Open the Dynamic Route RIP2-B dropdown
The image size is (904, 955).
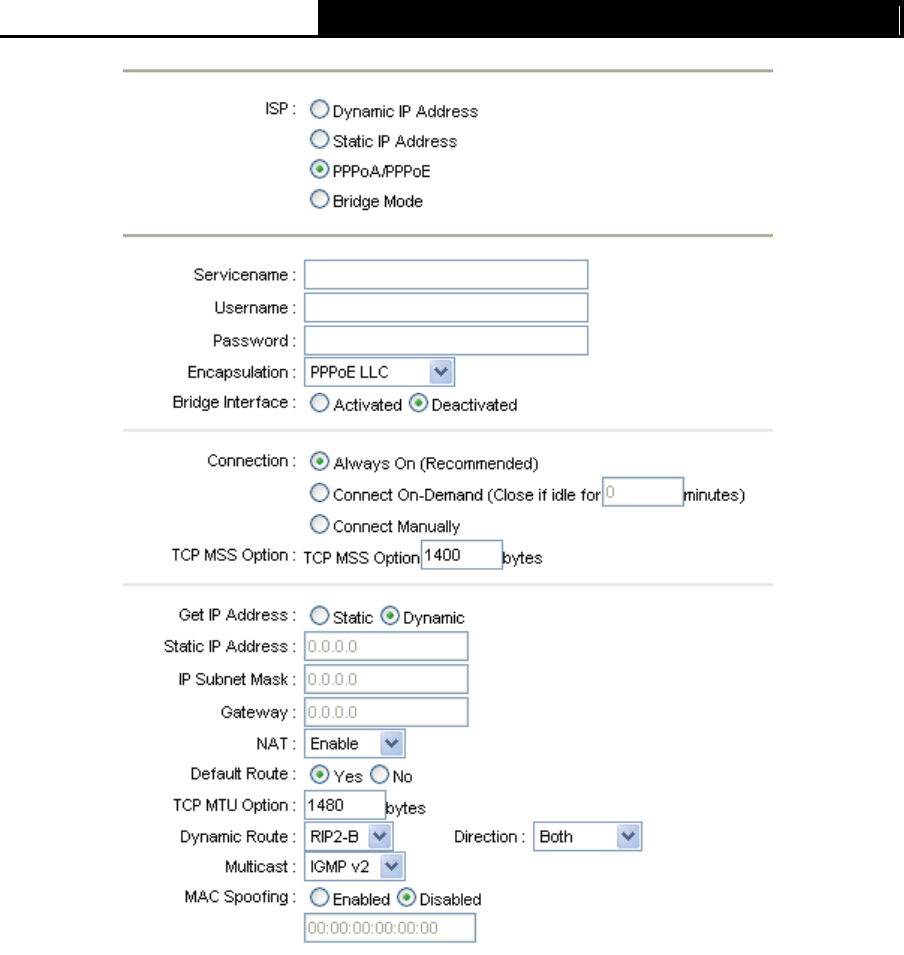(348, 836)
